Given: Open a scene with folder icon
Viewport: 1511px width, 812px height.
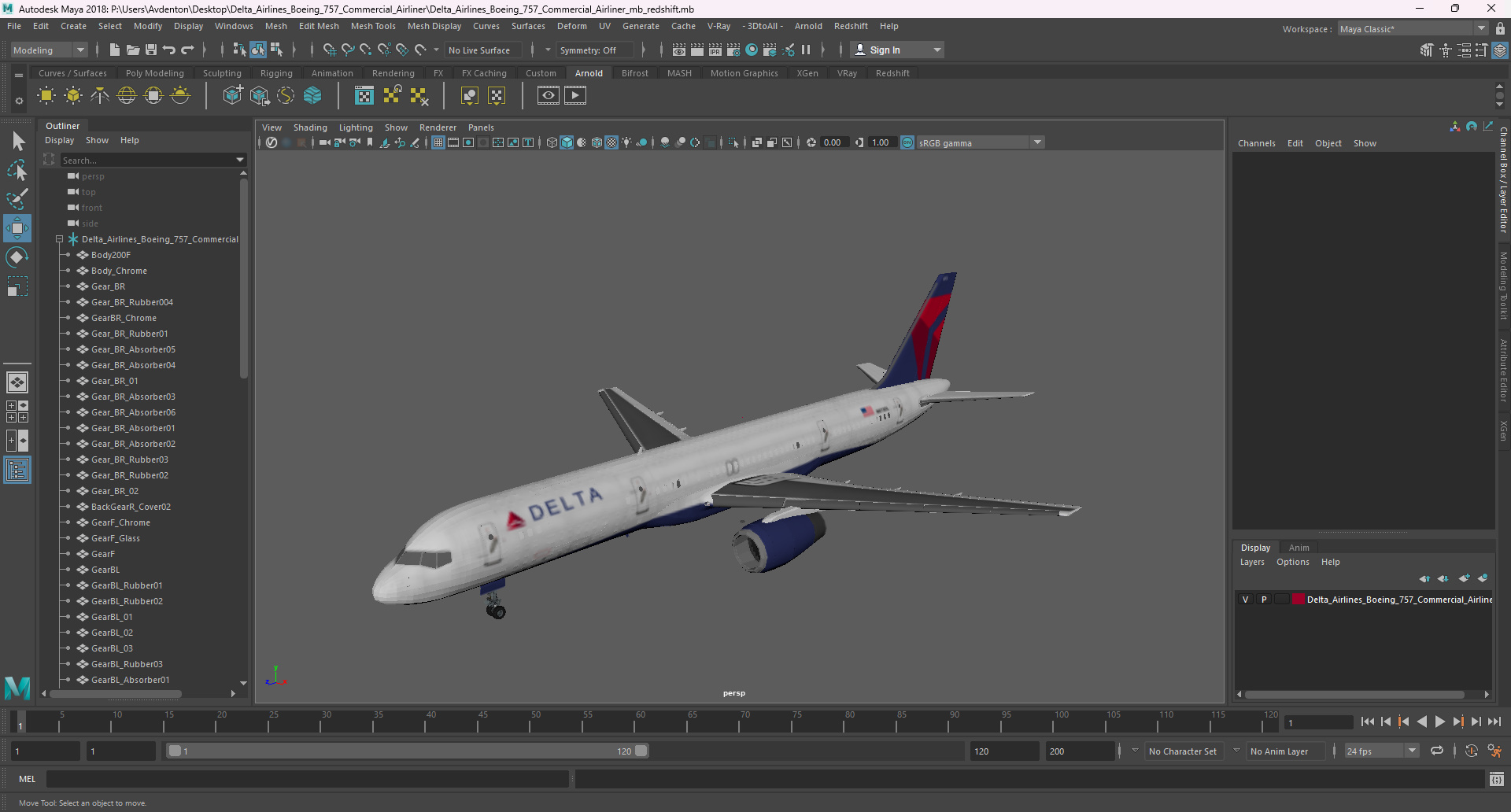Looking at the screenshot, I should pos(133,50).
